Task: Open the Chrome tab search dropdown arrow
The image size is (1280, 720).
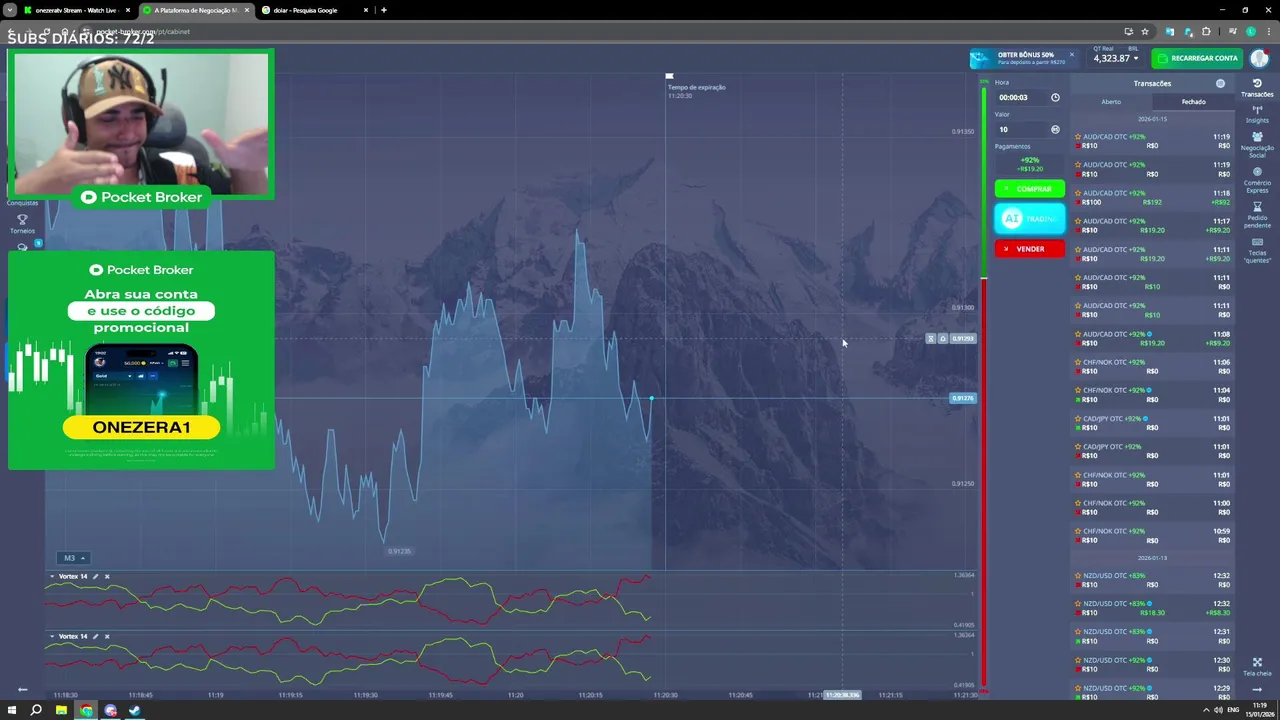Action: tap(10, 10)
